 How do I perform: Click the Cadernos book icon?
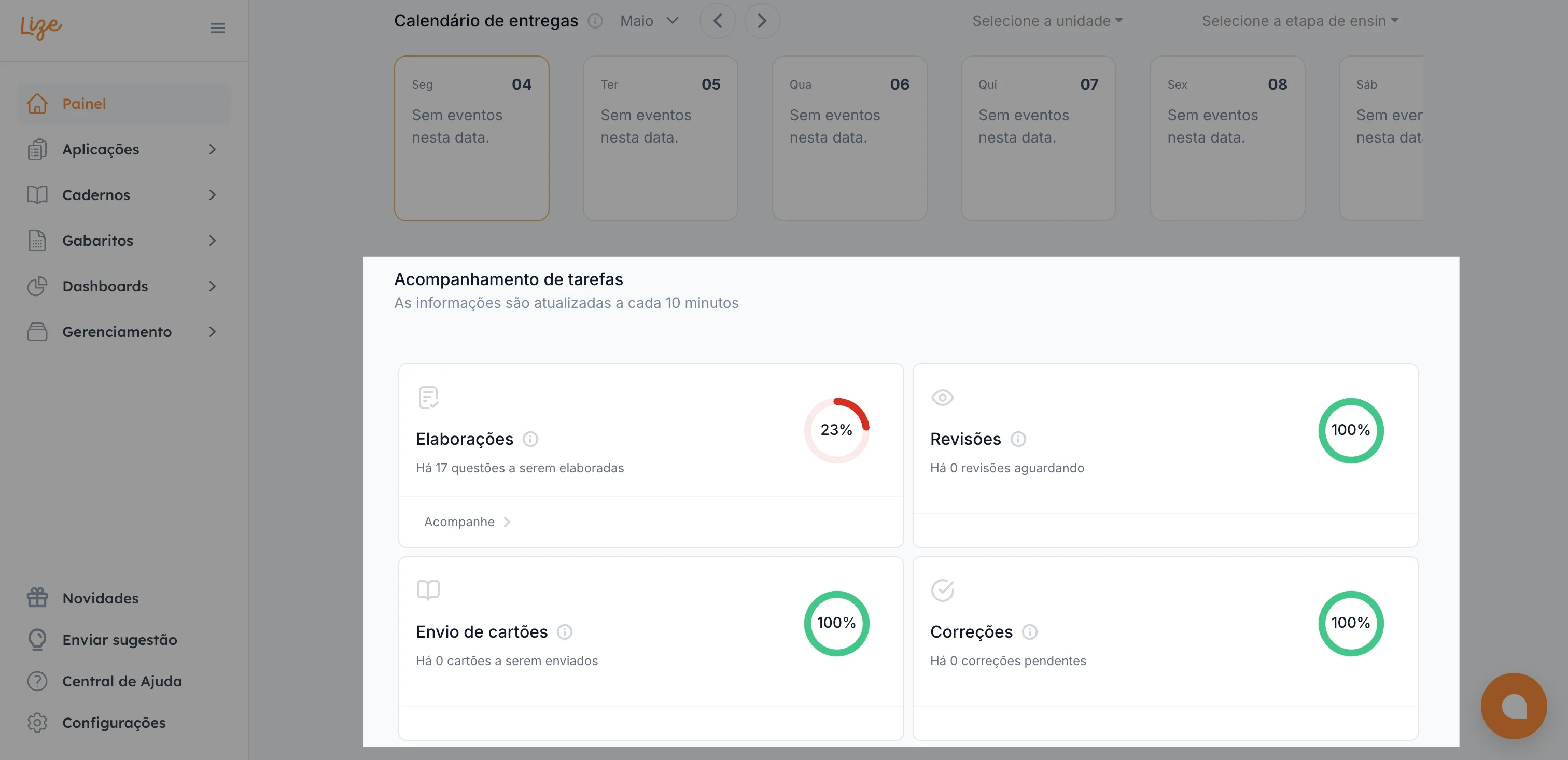pyautogui.click(x=37, y=195)
